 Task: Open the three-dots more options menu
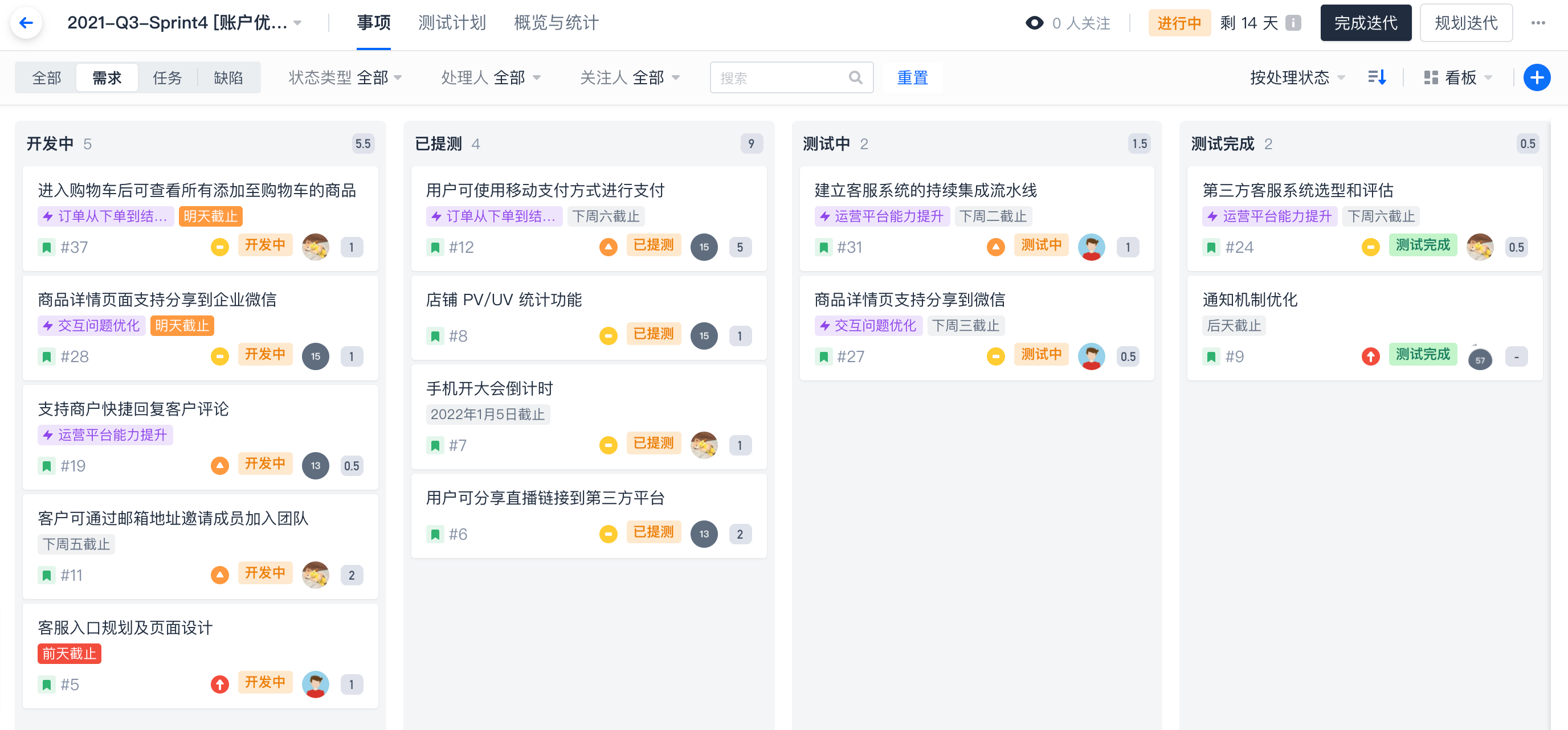(x=1538, y=23)
